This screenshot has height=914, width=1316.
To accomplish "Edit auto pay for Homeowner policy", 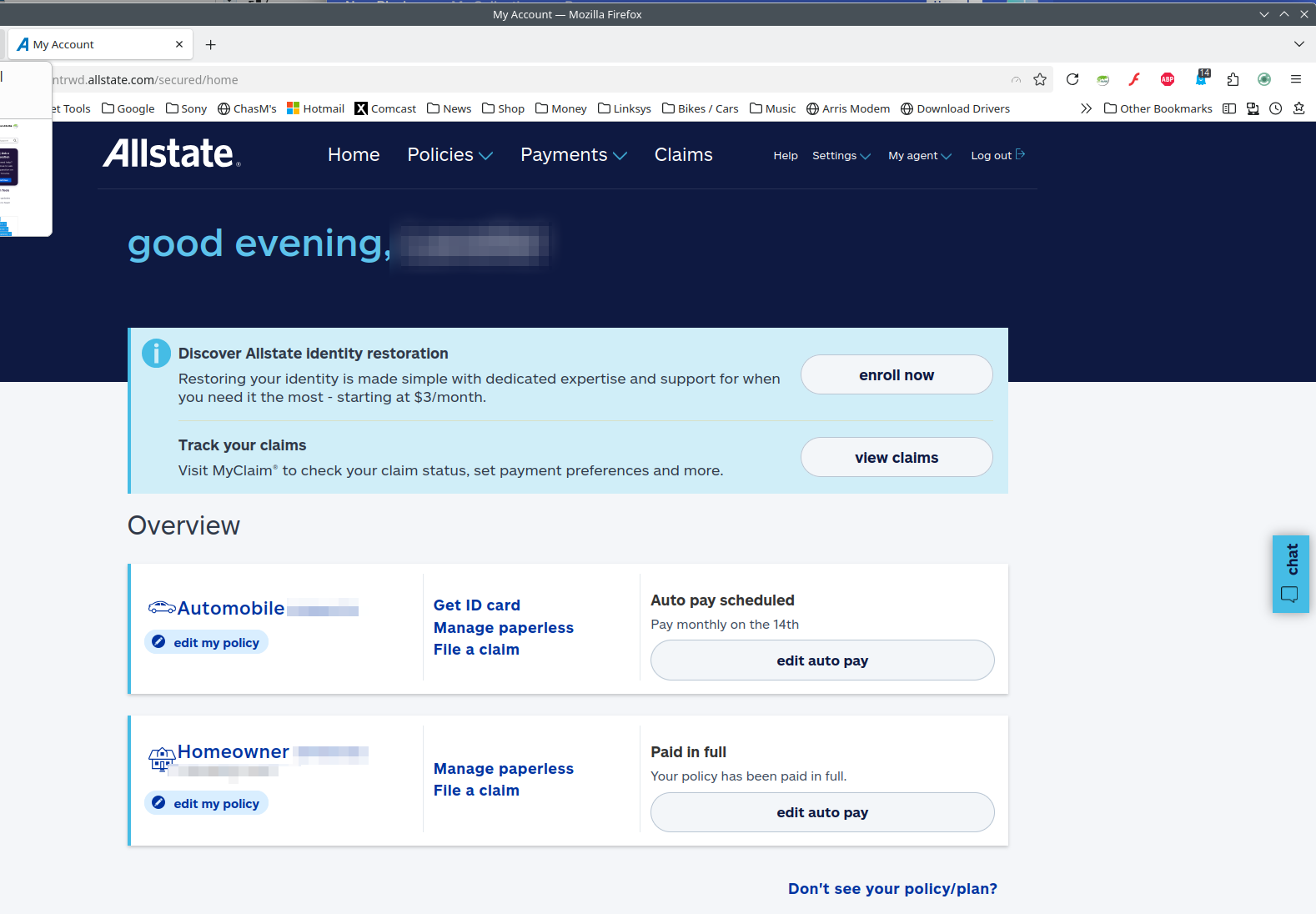I will (x=822, y=812).
